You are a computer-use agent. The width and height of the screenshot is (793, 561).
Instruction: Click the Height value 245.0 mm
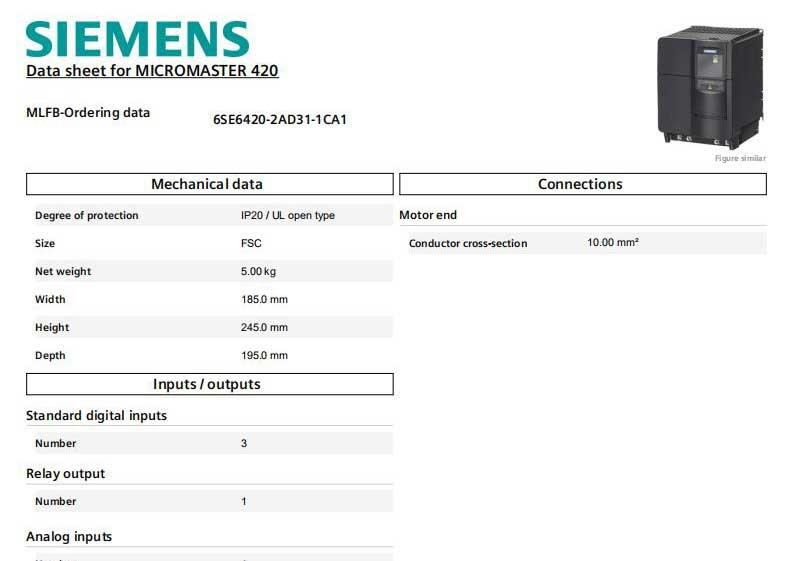264,328
